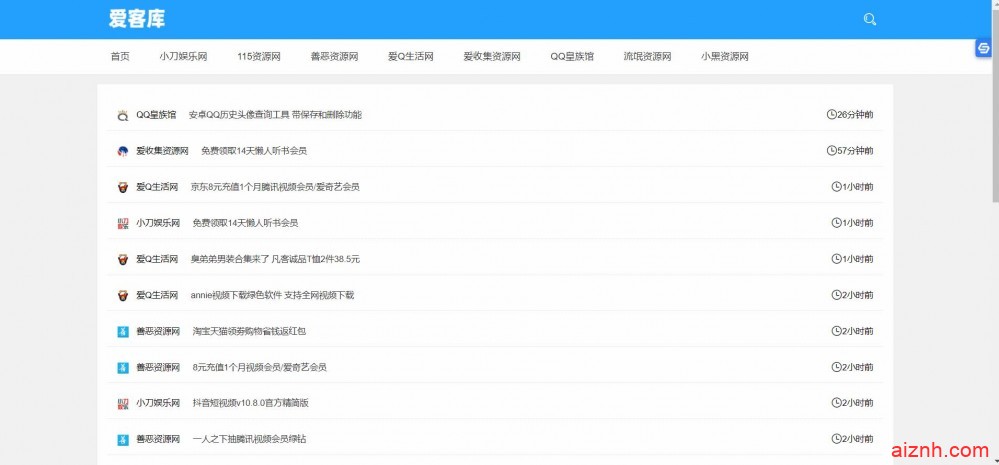Click the 爱客库 site logo
Image resolution: width=999 pixels, height=465 pixels.
click(x=137, y=19)
